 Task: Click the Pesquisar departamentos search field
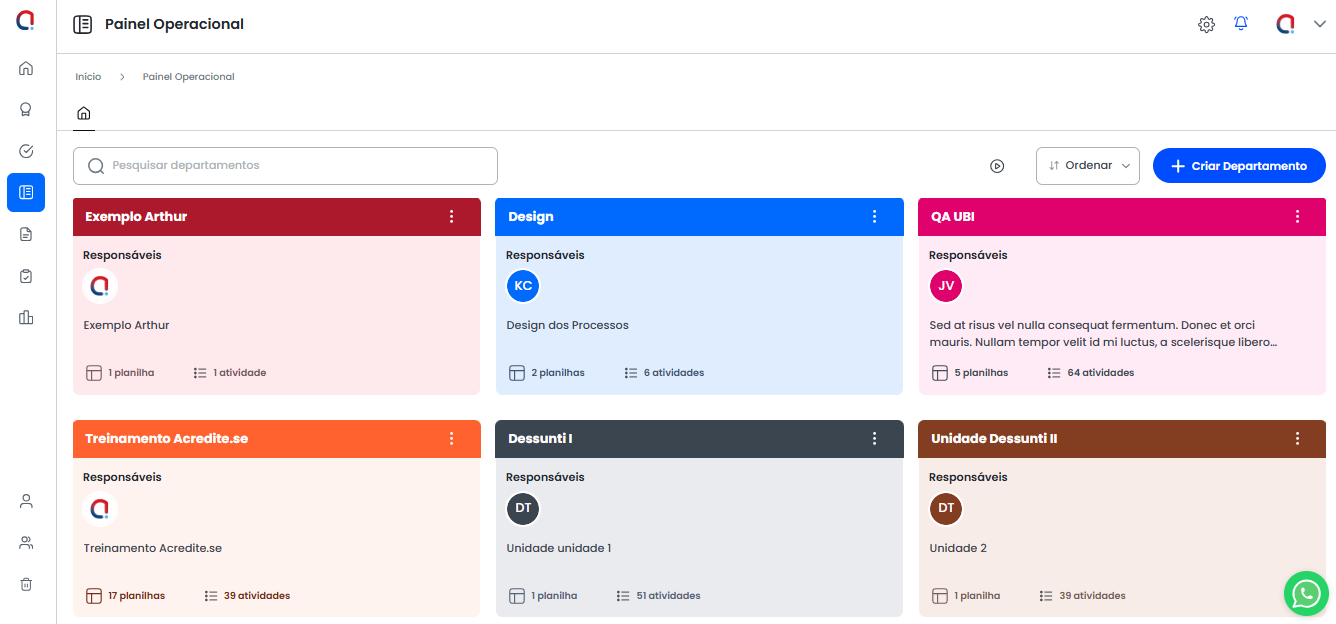click(285, 166)
